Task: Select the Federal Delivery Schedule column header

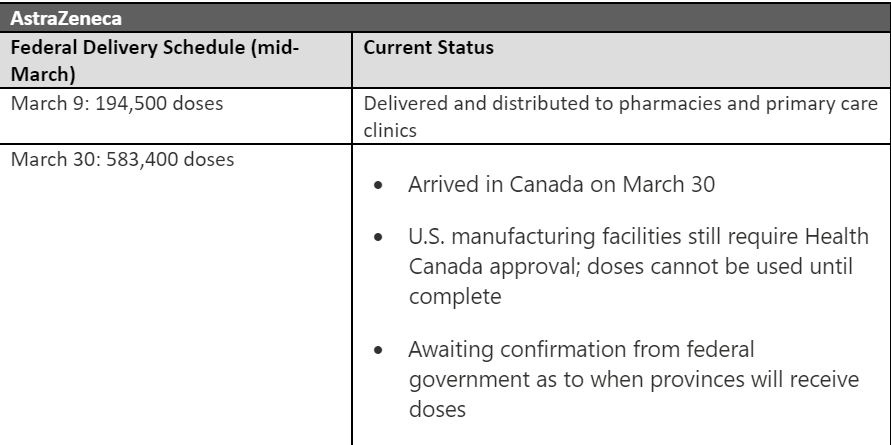Action: click(176, 60)
